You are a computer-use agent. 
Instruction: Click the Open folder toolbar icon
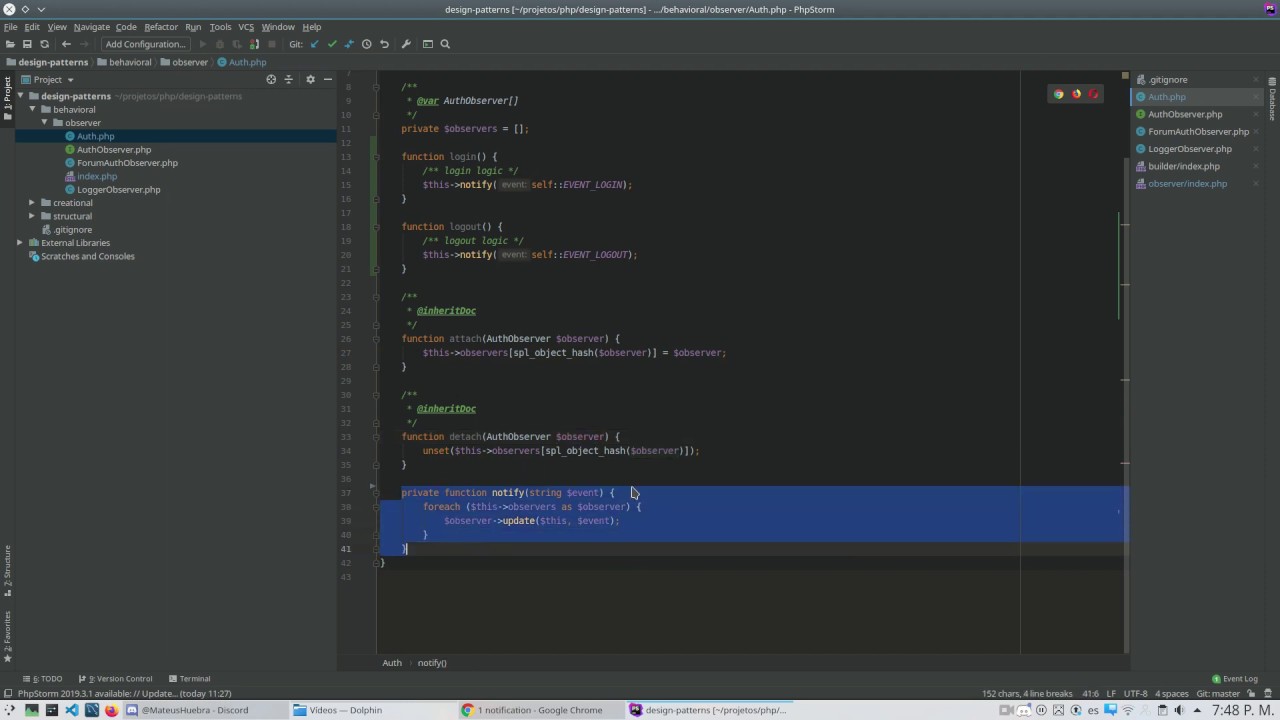10,44
